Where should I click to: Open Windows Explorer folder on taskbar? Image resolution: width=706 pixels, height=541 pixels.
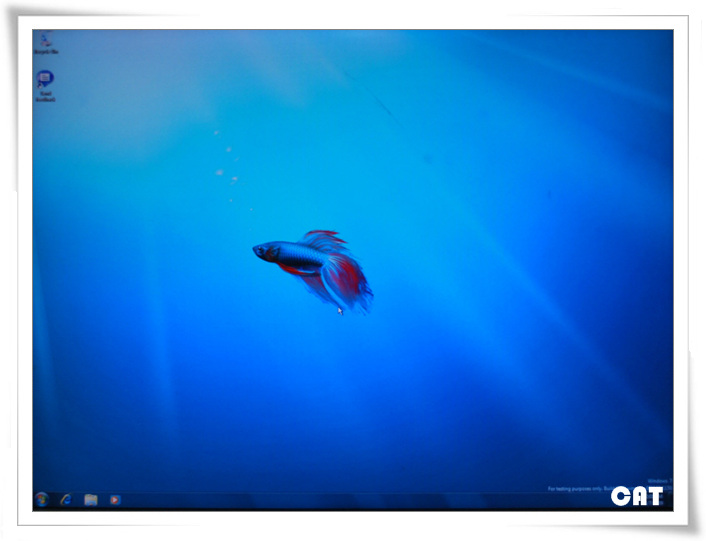click(91, 500)
